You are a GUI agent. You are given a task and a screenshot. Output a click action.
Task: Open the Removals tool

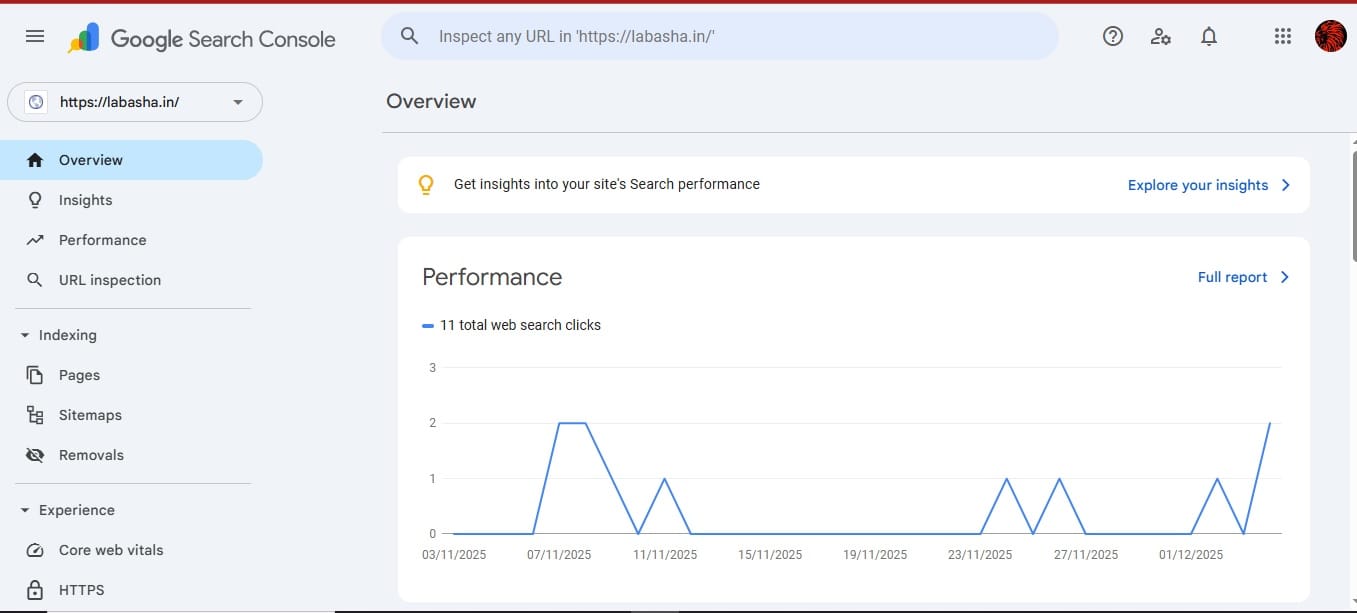point(91,455)
